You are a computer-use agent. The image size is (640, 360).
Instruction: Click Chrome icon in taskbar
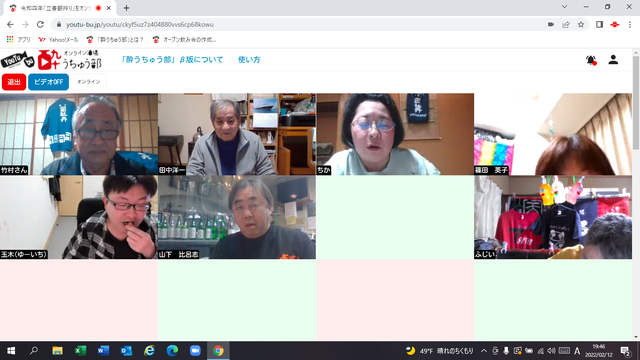(218, 351)
